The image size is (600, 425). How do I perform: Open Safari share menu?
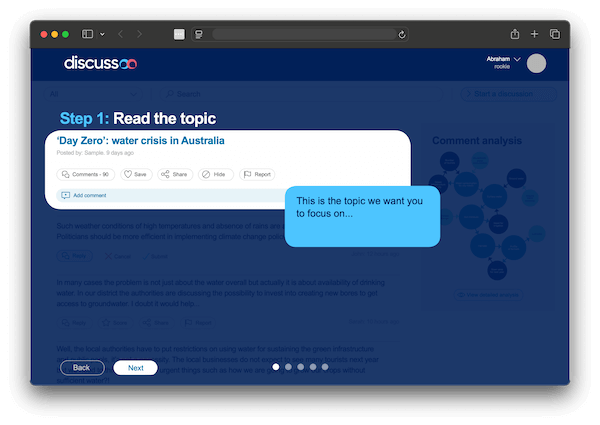point(514,34)
